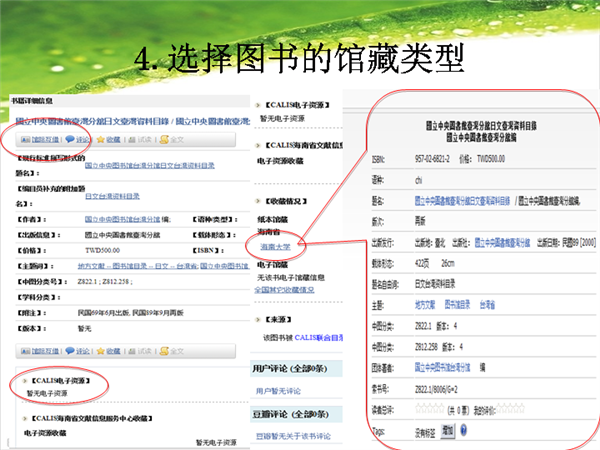Expand the CALIS电子资源 arrow above 收藏情况
This screenshot has height=450, width=600.
coord(258,105)
